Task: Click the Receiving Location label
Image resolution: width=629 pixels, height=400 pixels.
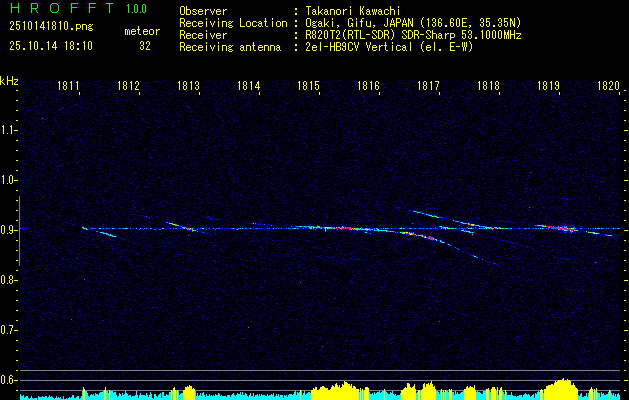Action: [233, 23]
